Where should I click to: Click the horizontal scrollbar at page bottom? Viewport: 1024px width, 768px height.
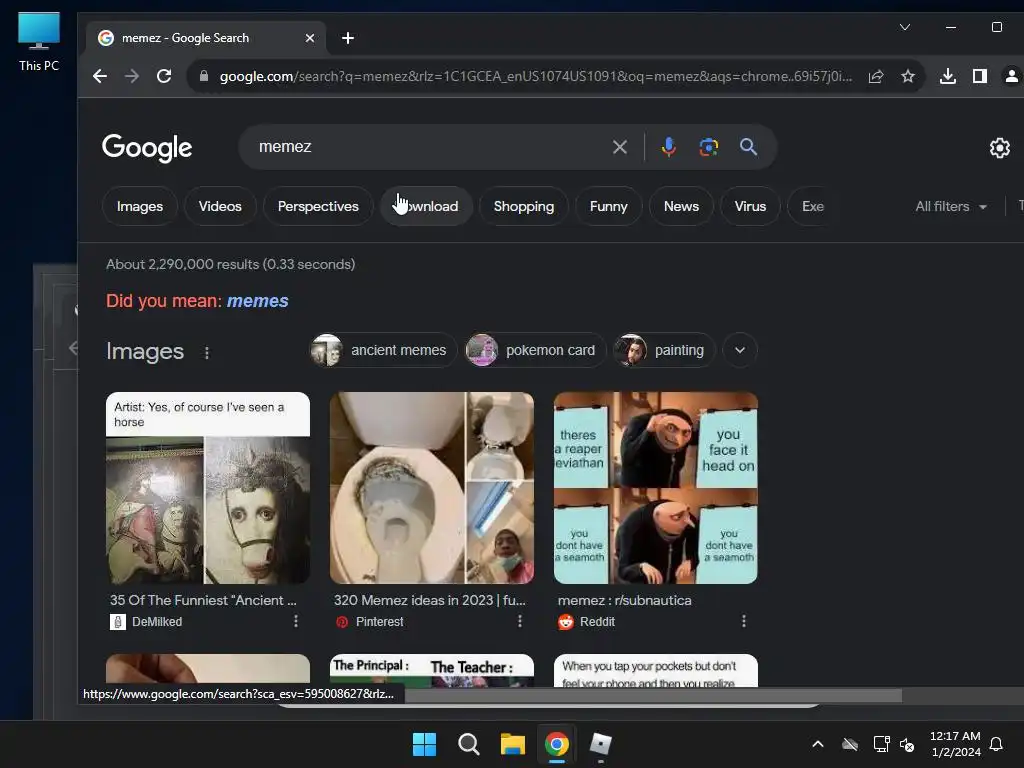click(x=653, y=696)
